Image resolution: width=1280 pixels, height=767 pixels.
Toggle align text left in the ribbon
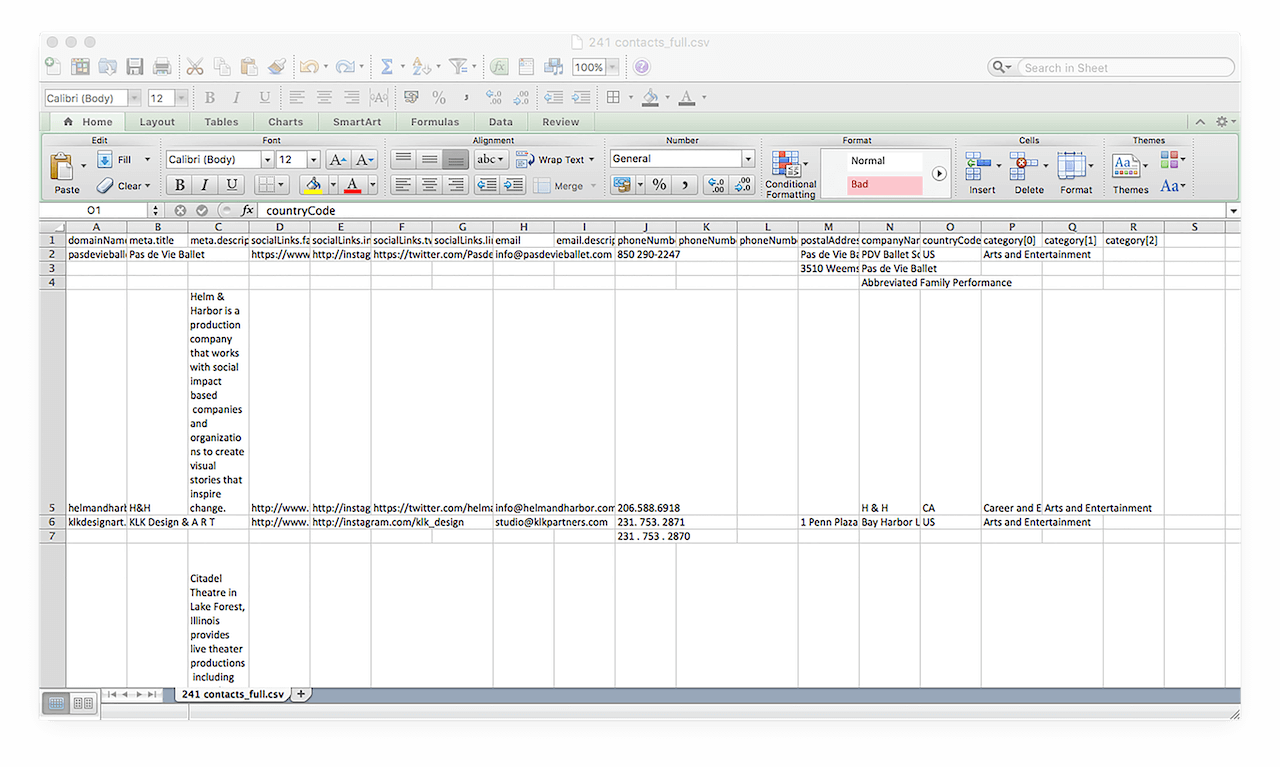(x=402, y=185)
